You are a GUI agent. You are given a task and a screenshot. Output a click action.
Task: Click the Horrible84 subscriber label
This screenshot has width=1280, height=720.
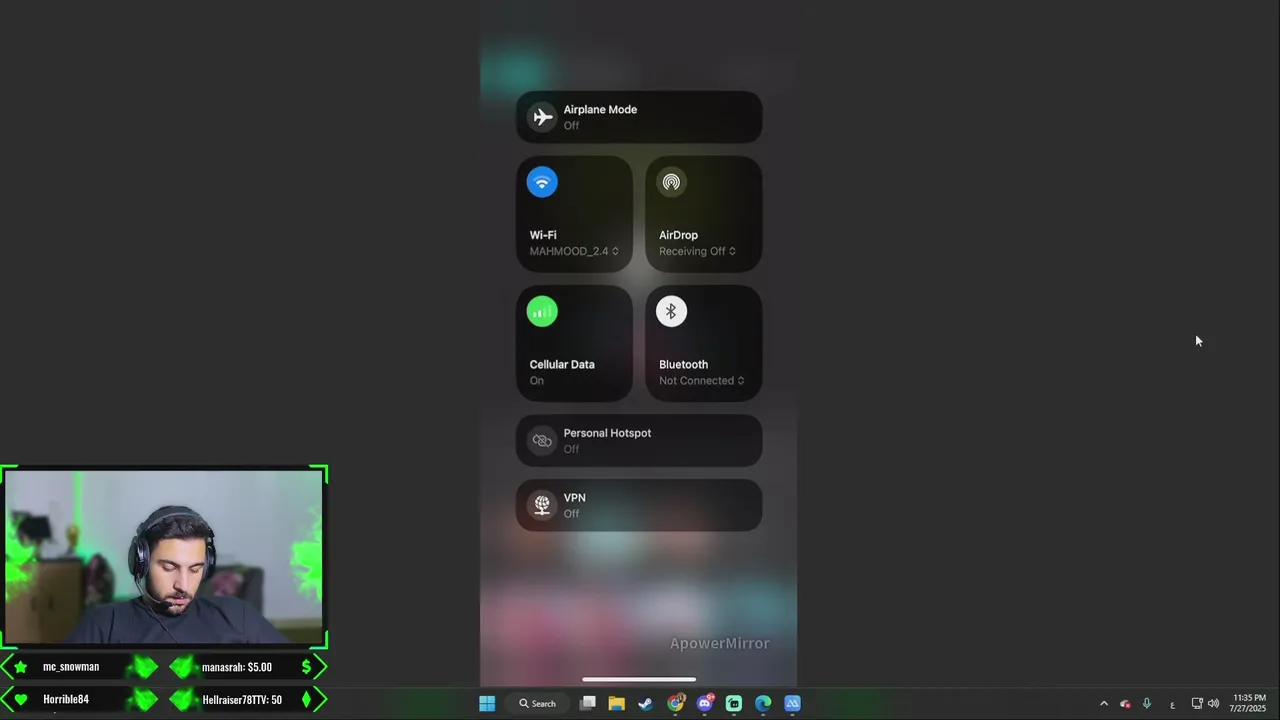click(x=66, y=699)
